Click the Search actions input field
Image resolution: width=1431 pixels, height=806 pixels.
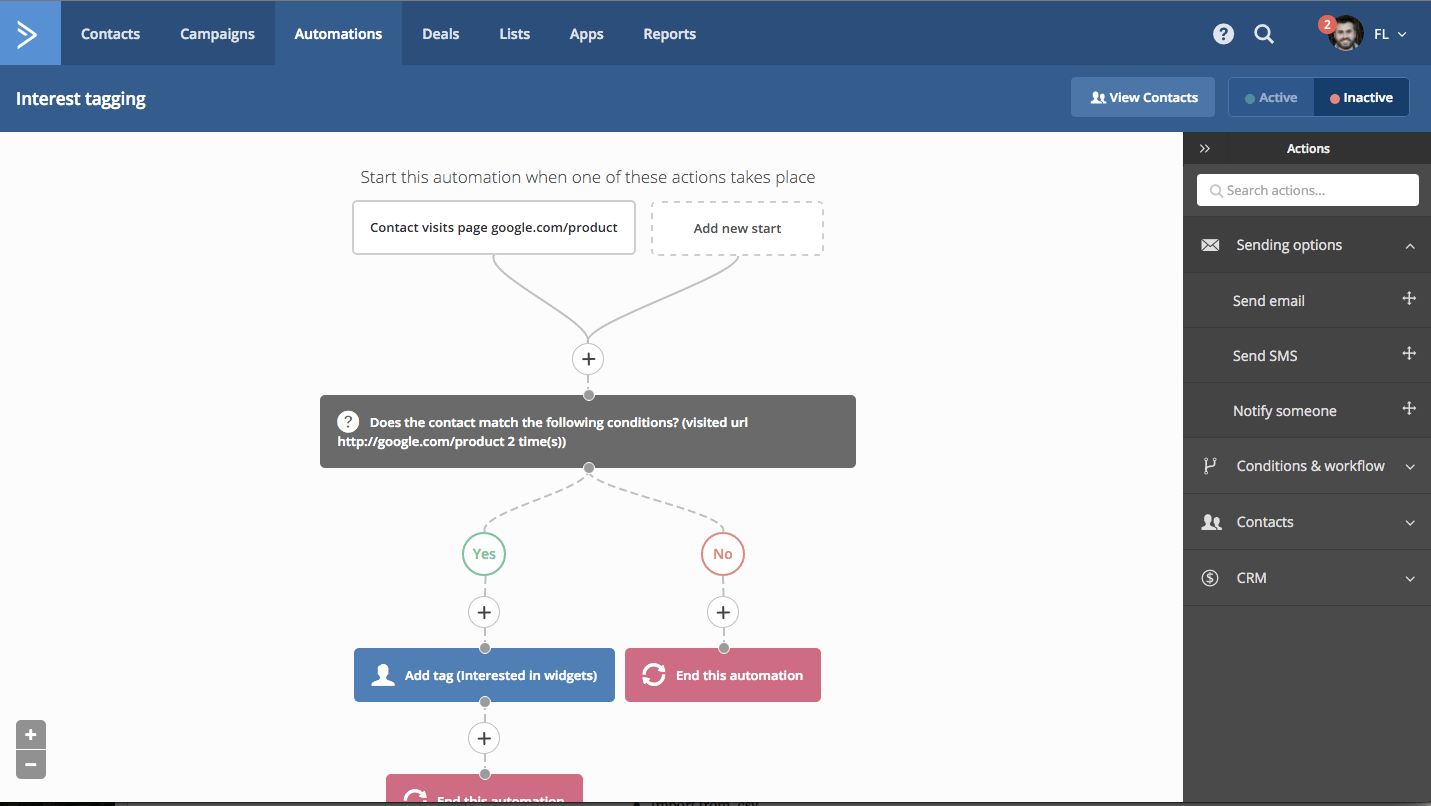click(1307, 190)
